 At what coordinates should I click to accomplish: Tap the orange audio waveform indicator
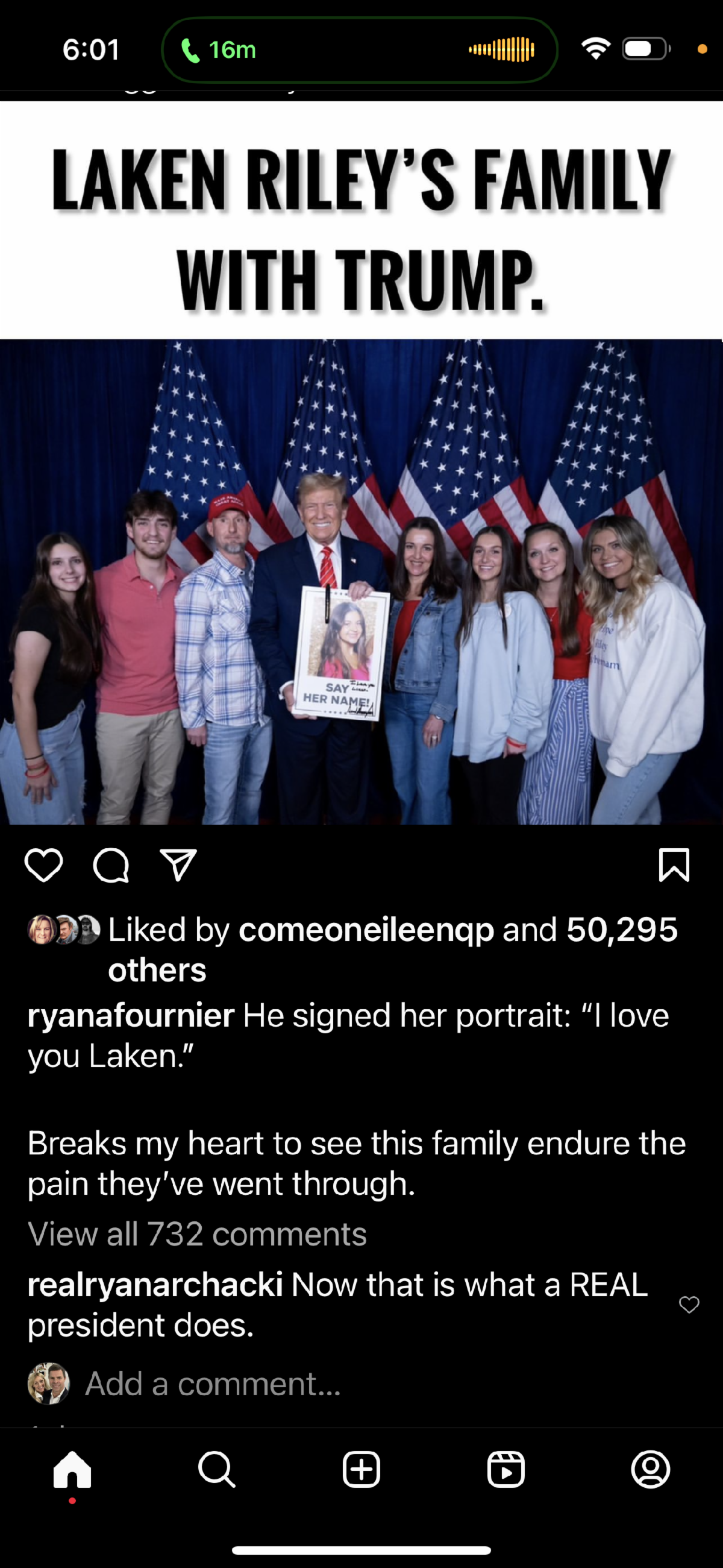[501, 50]
